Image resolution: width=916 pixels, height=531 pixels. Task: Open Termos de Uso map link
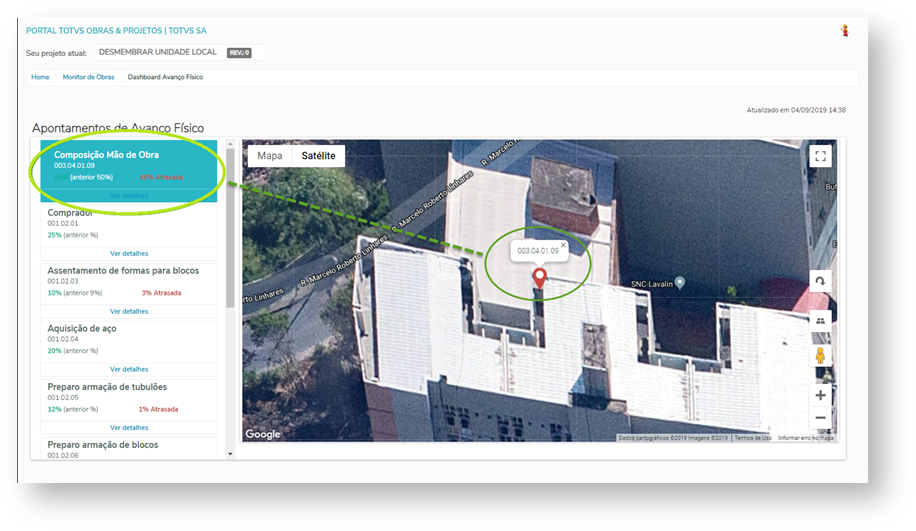coord(753,438)
